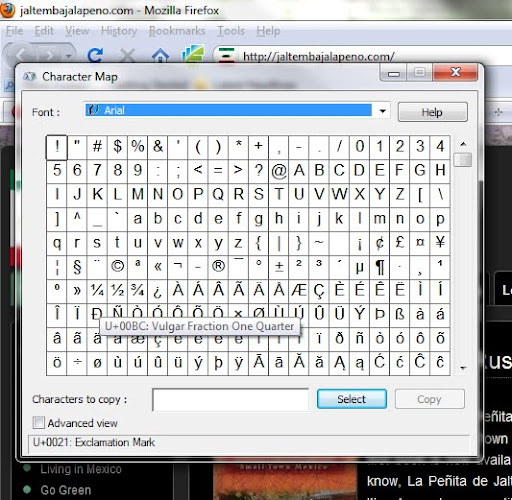Screen dimensions: 512x500
Task: Open Firefox Bookmarks menu
Action: click(177, 31)
